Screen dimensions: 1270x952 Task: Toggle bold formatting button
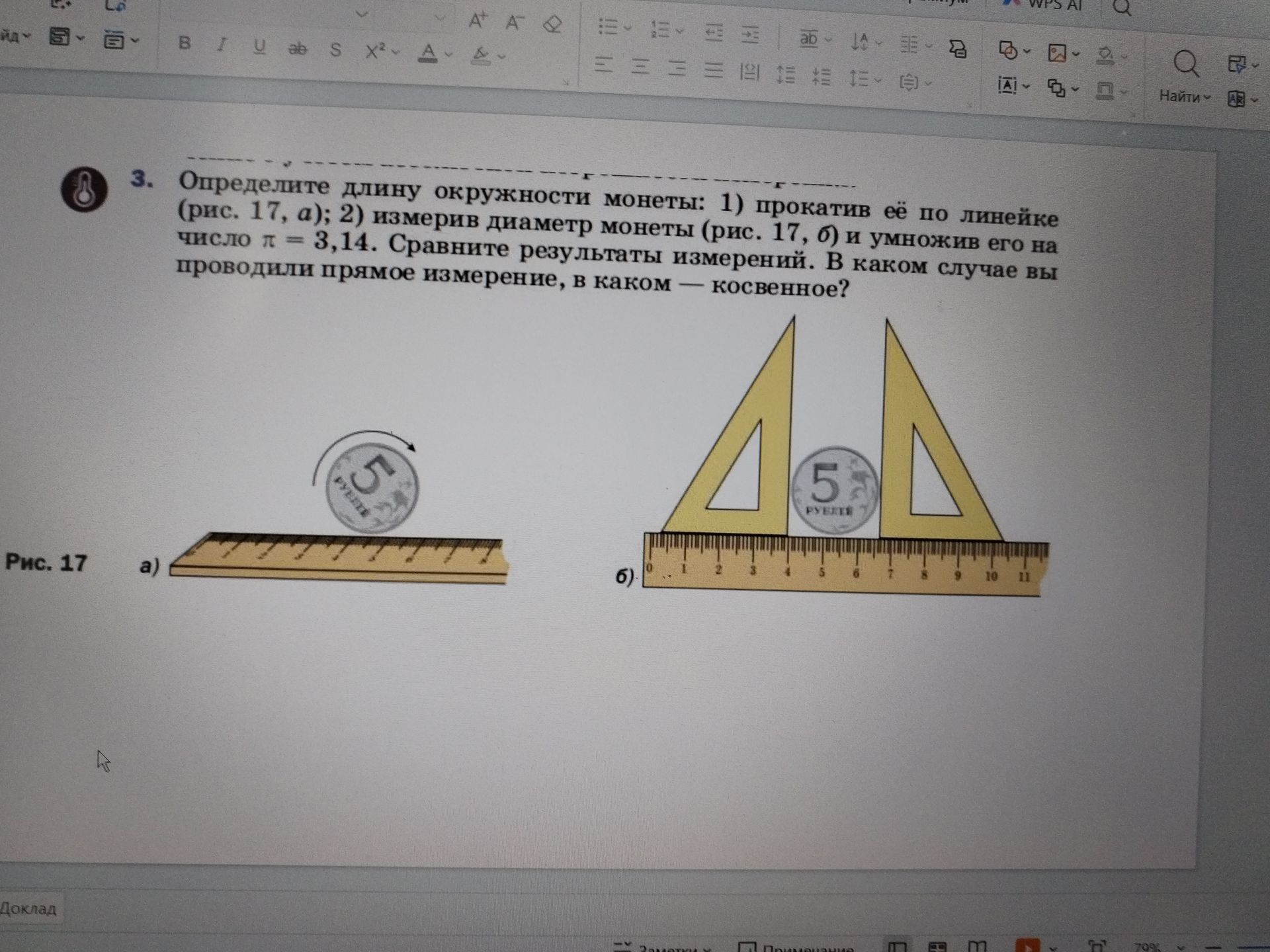click(x=185, y=44)
